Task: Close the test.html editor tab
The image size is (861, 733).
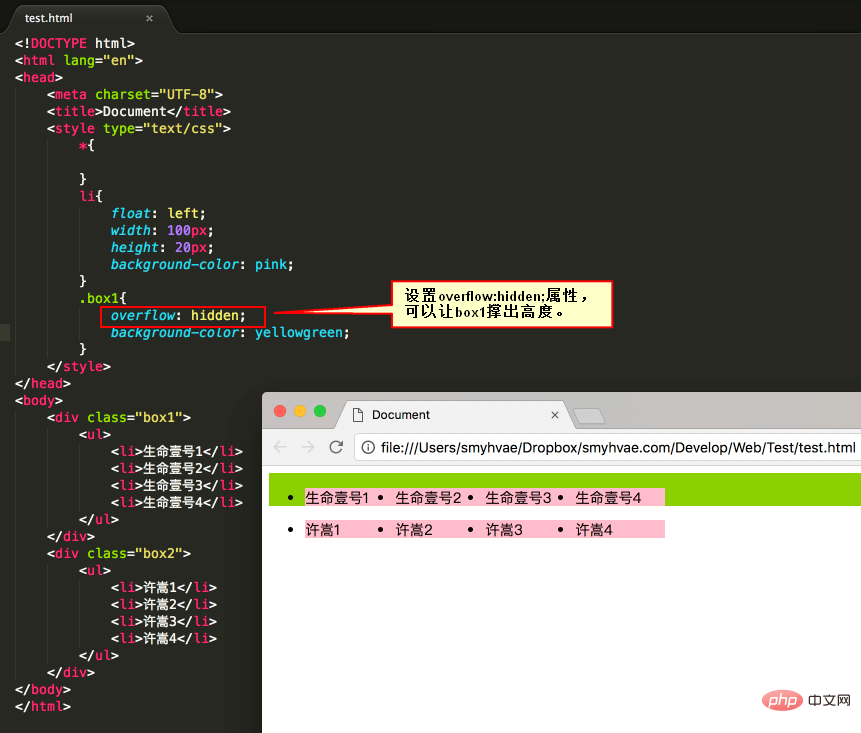Action: pyautogui.click(x=149, y=18)
